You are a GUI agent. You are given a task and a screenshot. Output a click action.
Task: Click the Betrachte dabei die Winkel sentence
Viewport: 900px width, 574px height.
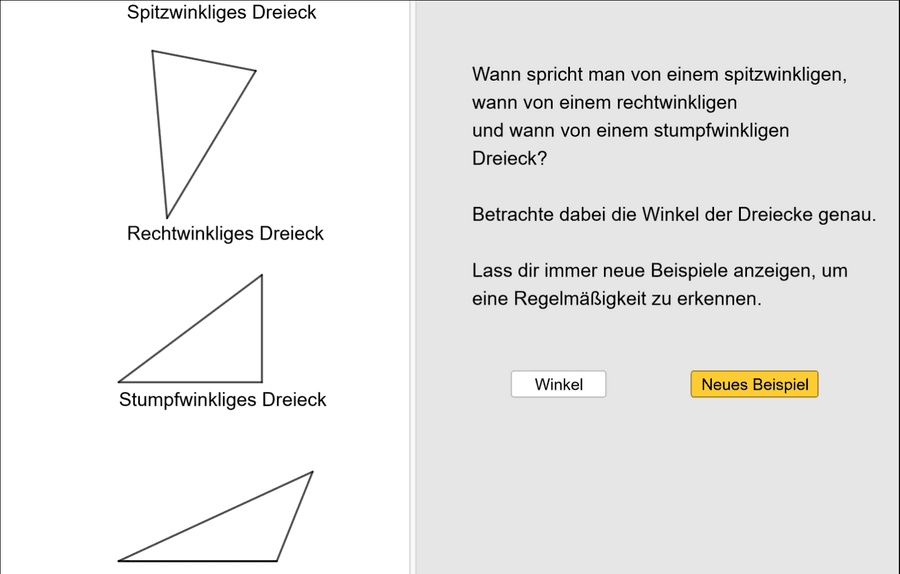pos(673,215)
